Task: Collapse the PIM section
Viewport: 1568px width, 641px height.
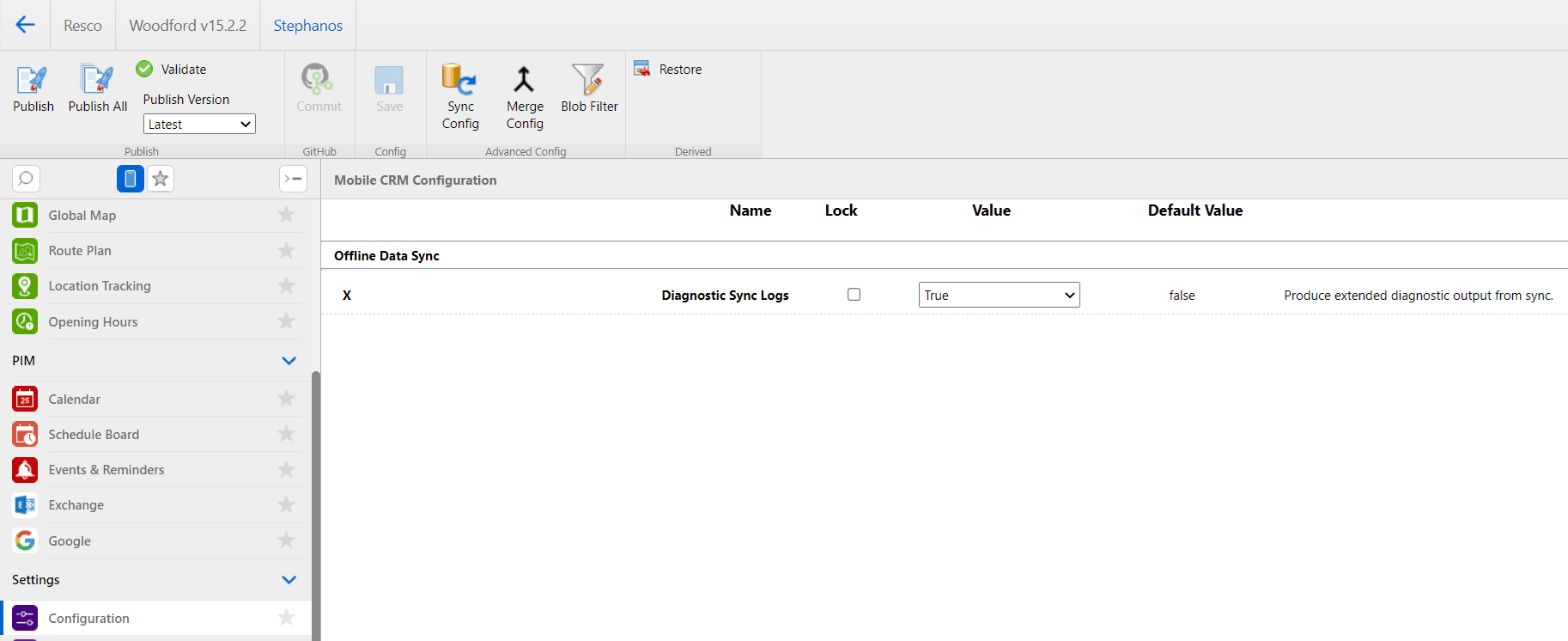Action: coord(289,361)
